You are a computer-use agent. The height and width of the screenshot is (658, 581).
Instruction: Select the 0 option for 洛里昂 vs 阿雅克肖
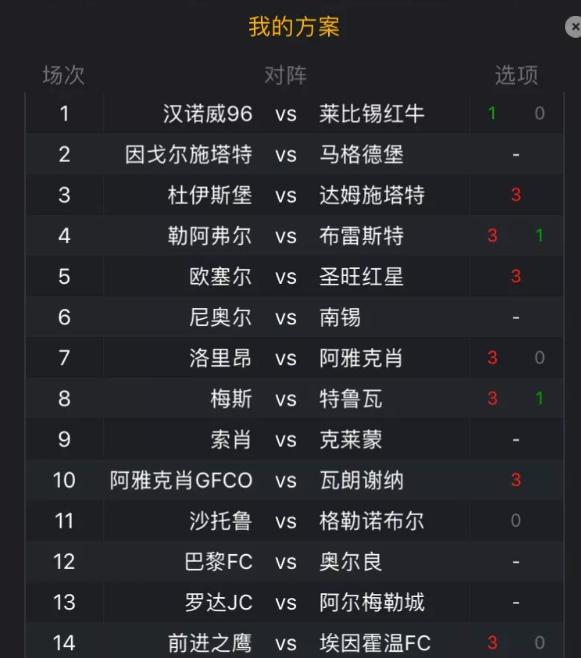click(539, 358)
